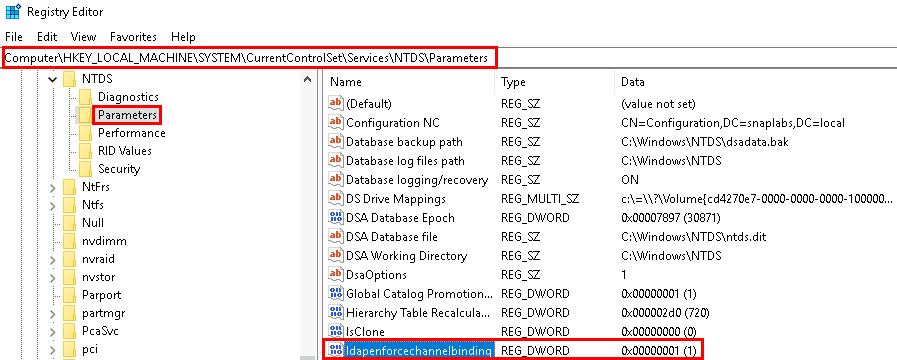Click the data 'C:\Windows\NTDS\ntds.dit'

pos(693,236)
